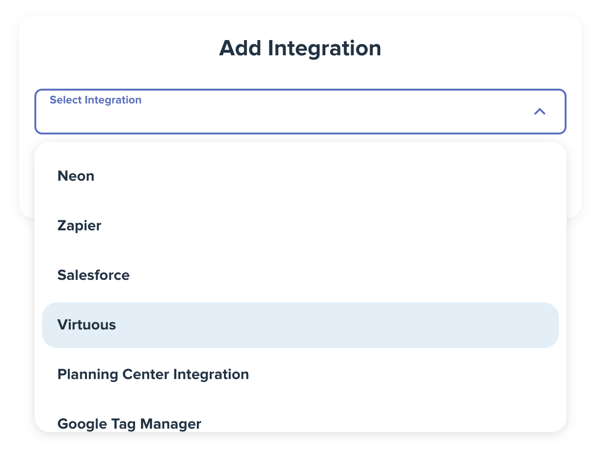Close the integration list via up-arrow icon
Screen dimensions: 600x452
[x=540, y=111]
